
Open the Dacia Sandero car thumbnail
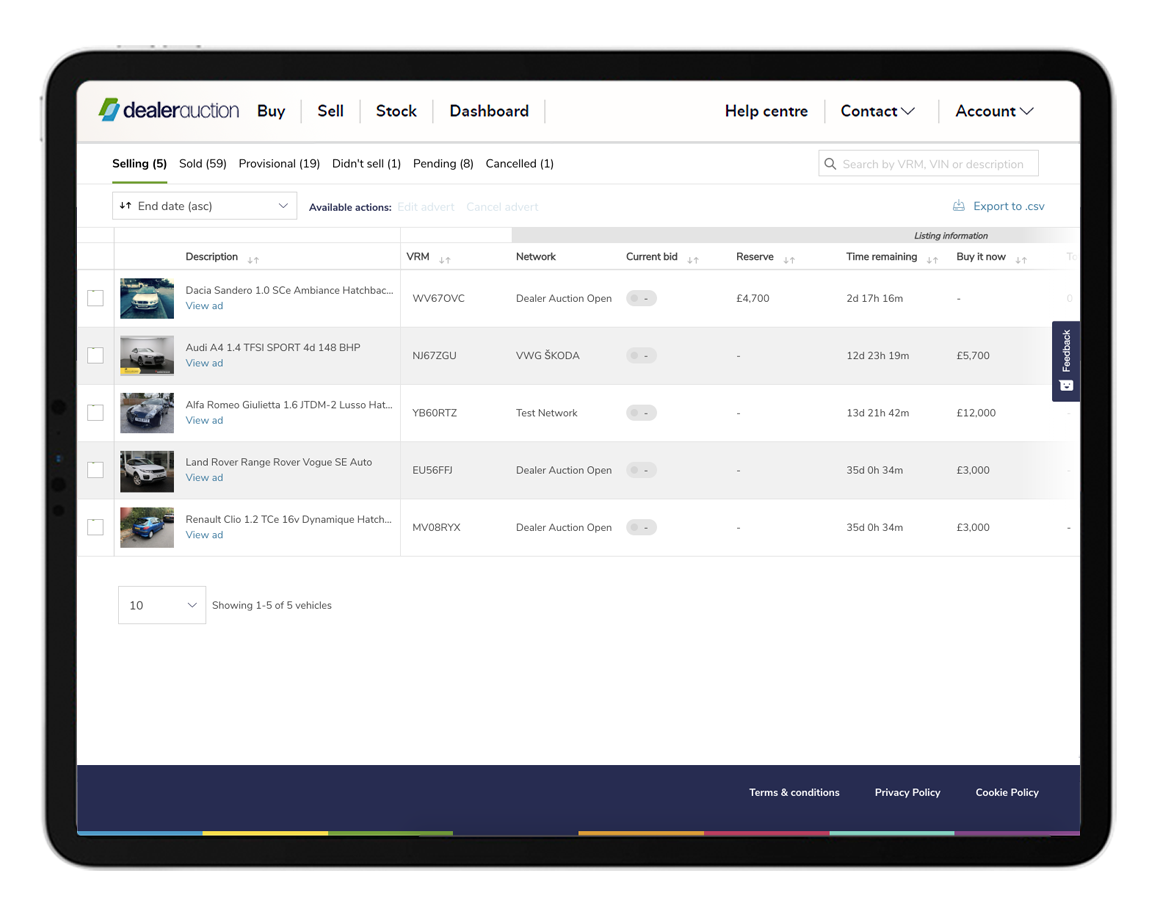click(147, 298)
